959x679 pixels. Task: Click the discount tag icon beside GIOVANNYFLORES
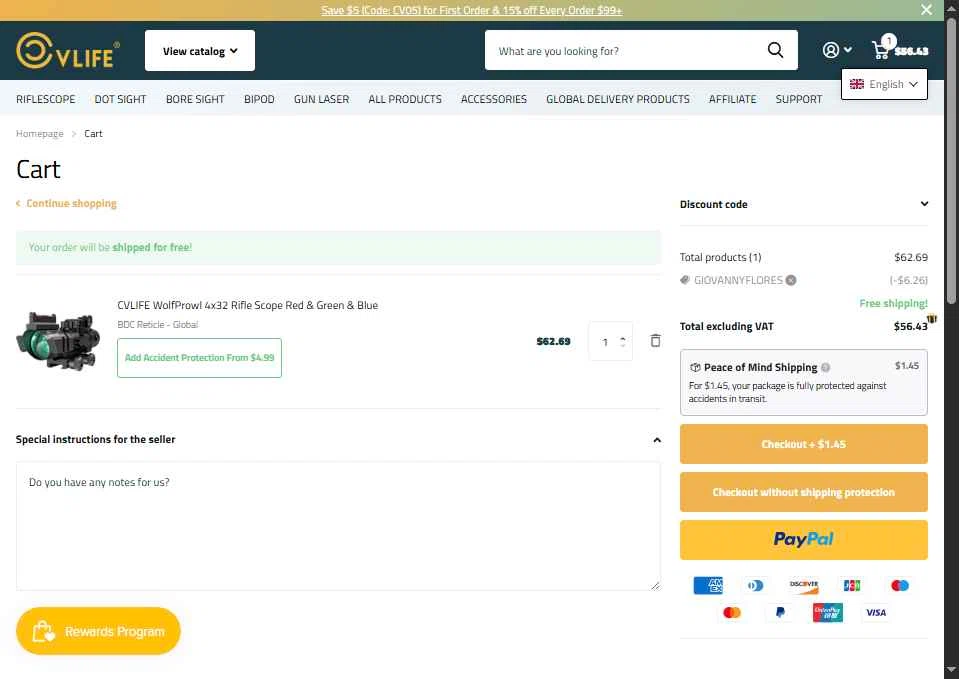(685, 280)
